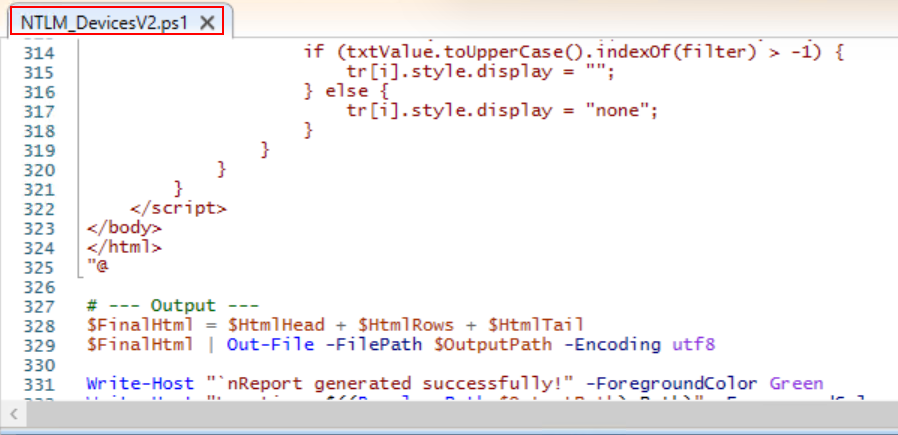Click the Green foreground color value

pos(796,383)
